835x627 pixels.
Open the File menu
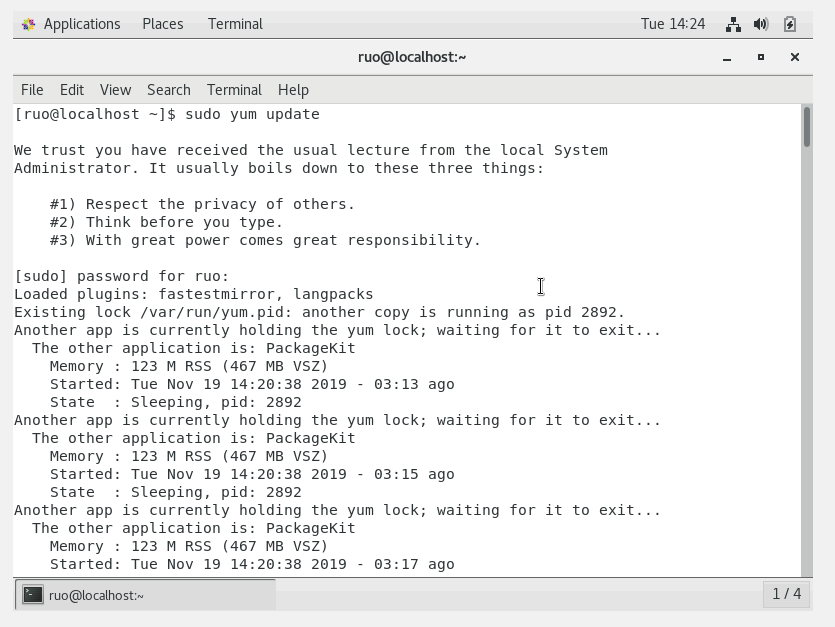[32, 90]
